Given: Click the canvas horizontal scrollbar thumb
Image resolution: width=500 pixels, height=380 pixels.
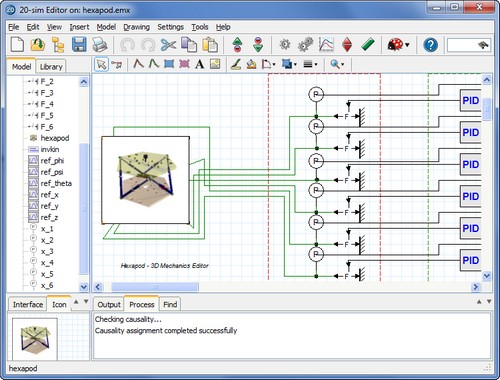Looking at the screenshot, I should tap(155, 287).
